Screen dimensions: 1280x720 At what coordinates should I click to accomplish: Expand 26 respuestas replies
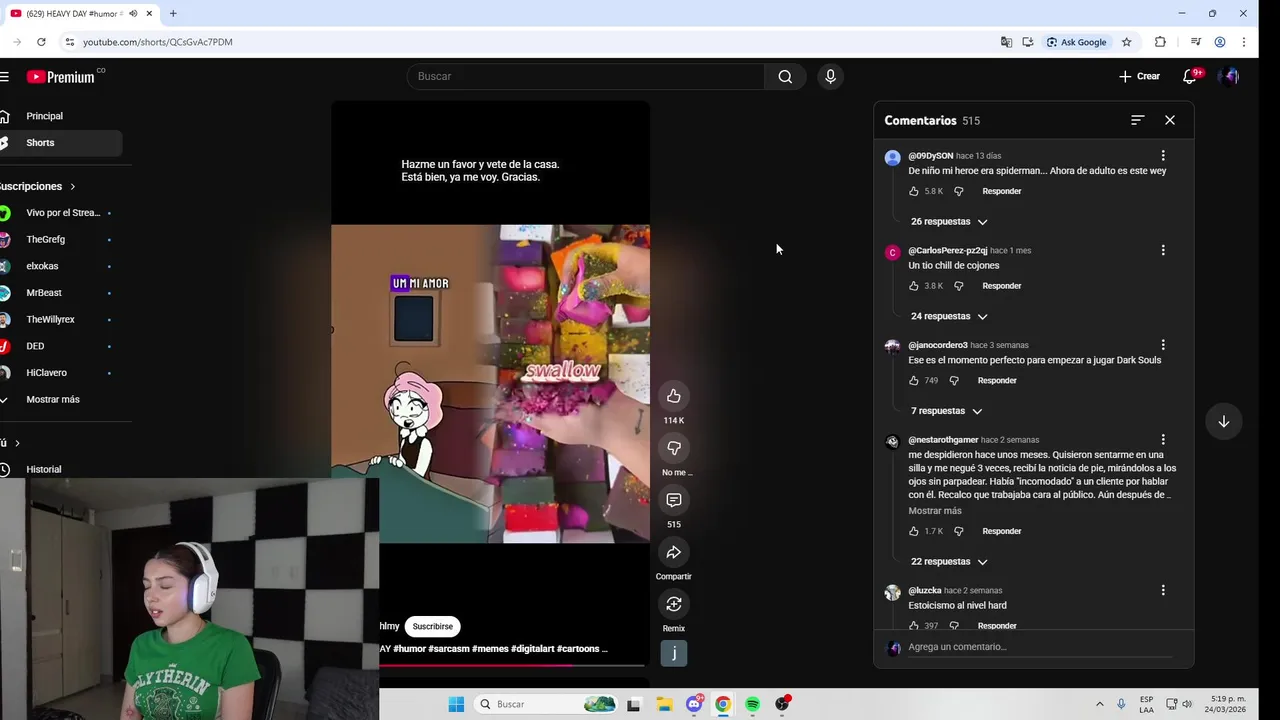pos(949,222)
